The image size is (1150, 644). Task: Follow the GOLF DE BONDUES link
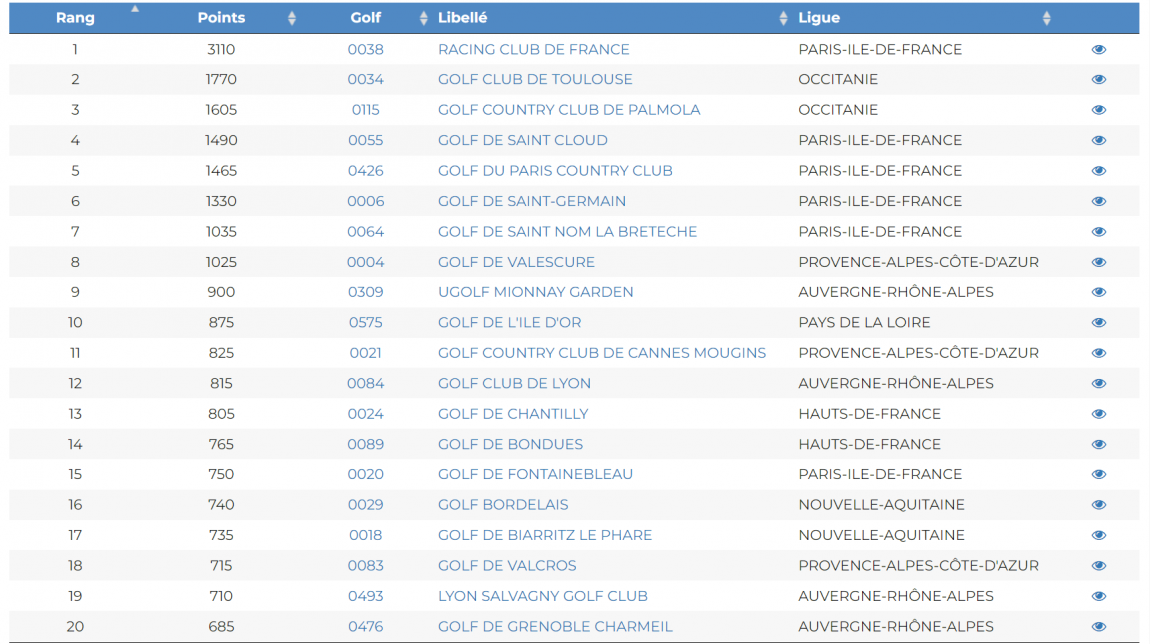click(510, 444)
